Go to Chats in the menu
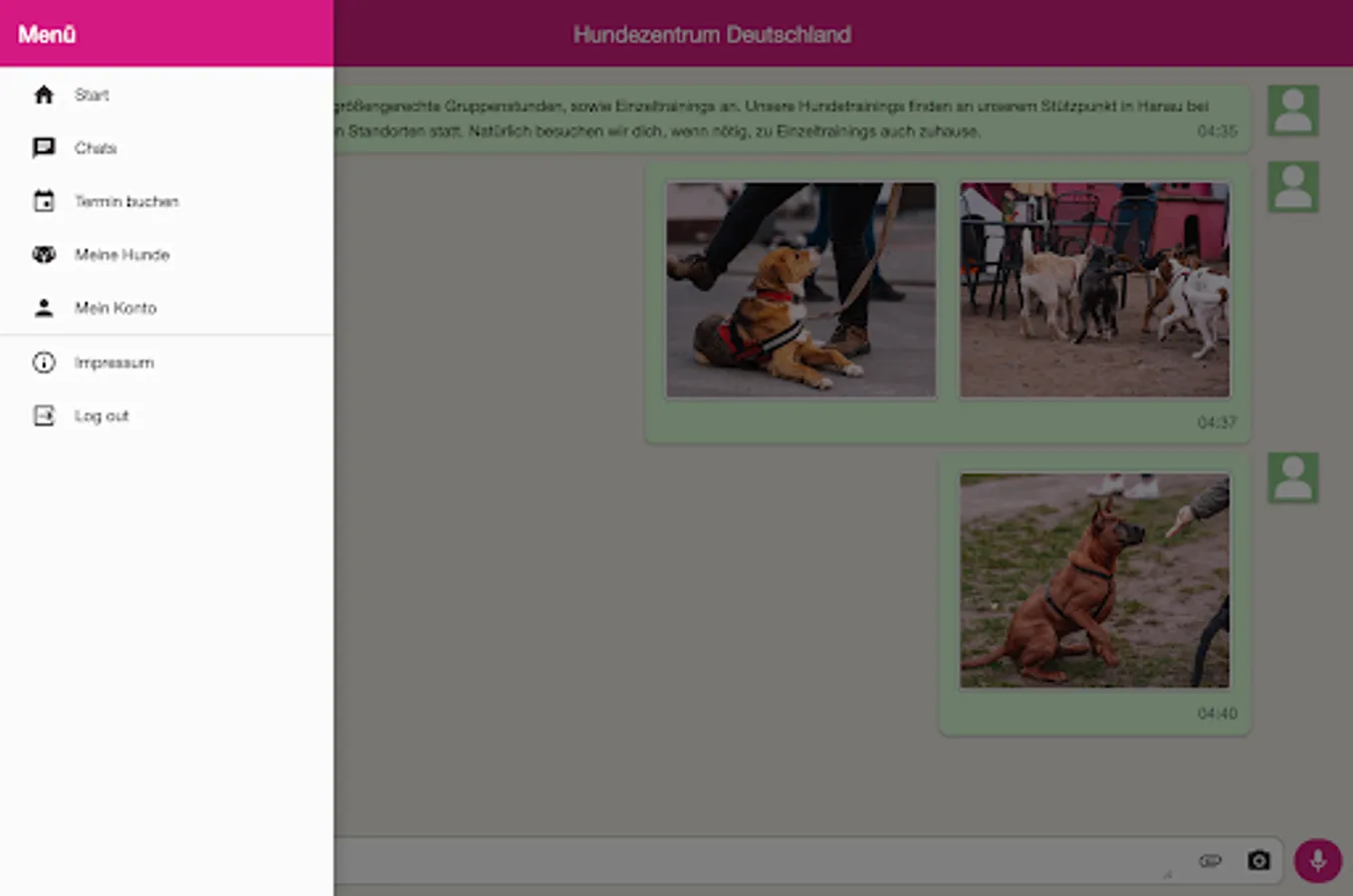This screenshot has height=896, width=1353. pos(166,148)
